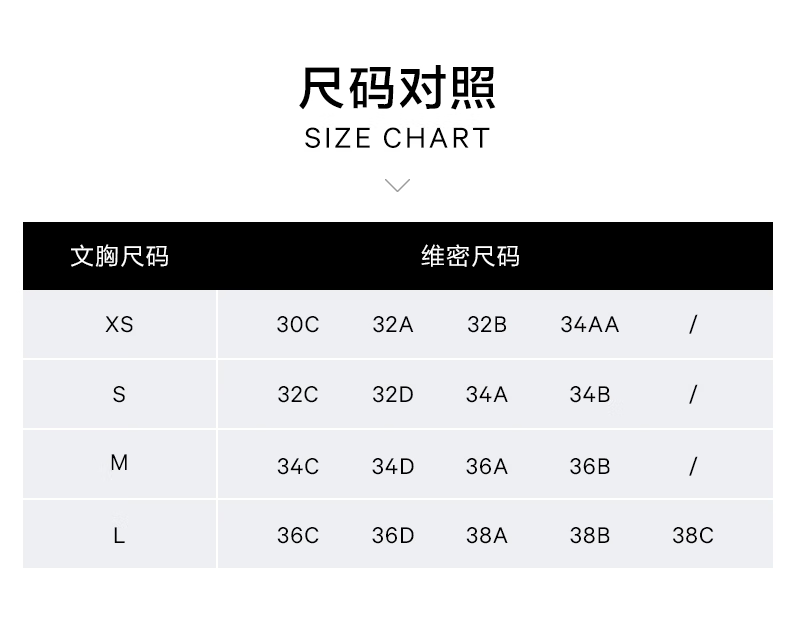This screenshot has height=620, width=790.
Task: Select the 34AA size cell
Action: [590, 324]
